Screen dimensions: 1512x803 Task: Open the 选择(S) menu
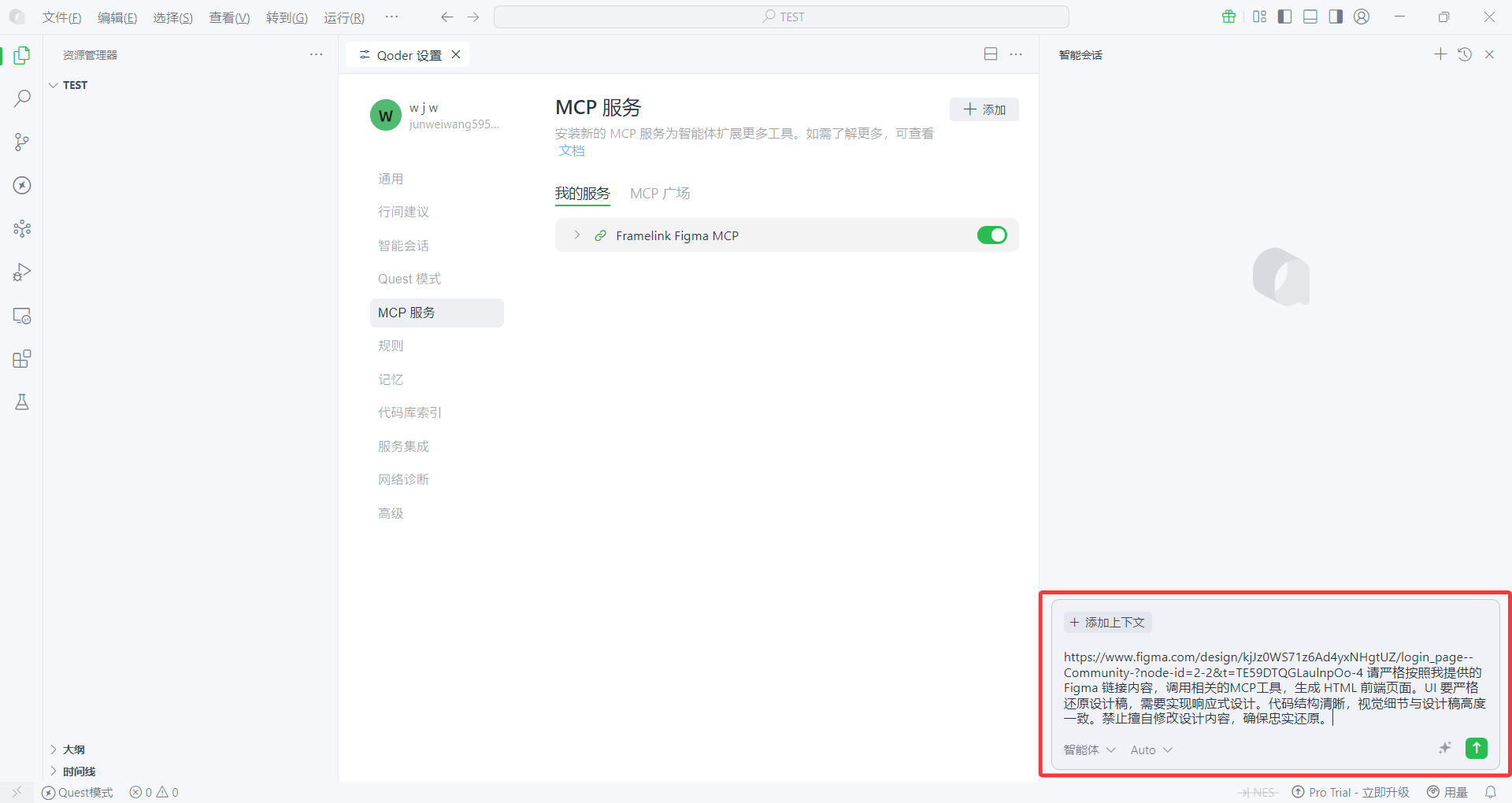(173, 17)
